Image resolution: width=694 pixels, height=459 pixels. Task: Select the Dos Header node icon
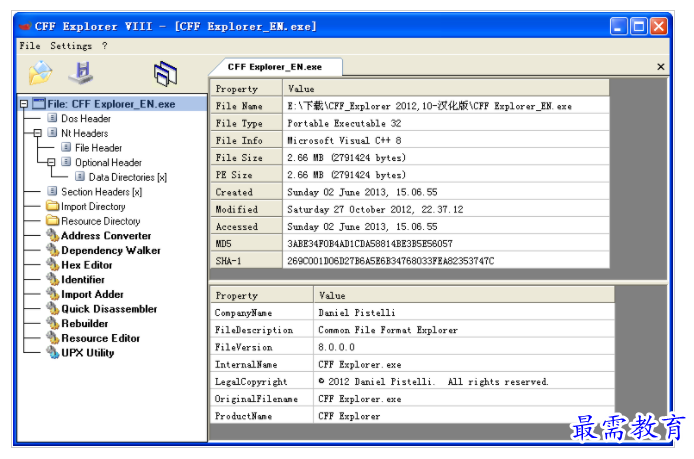coord(52,118)
